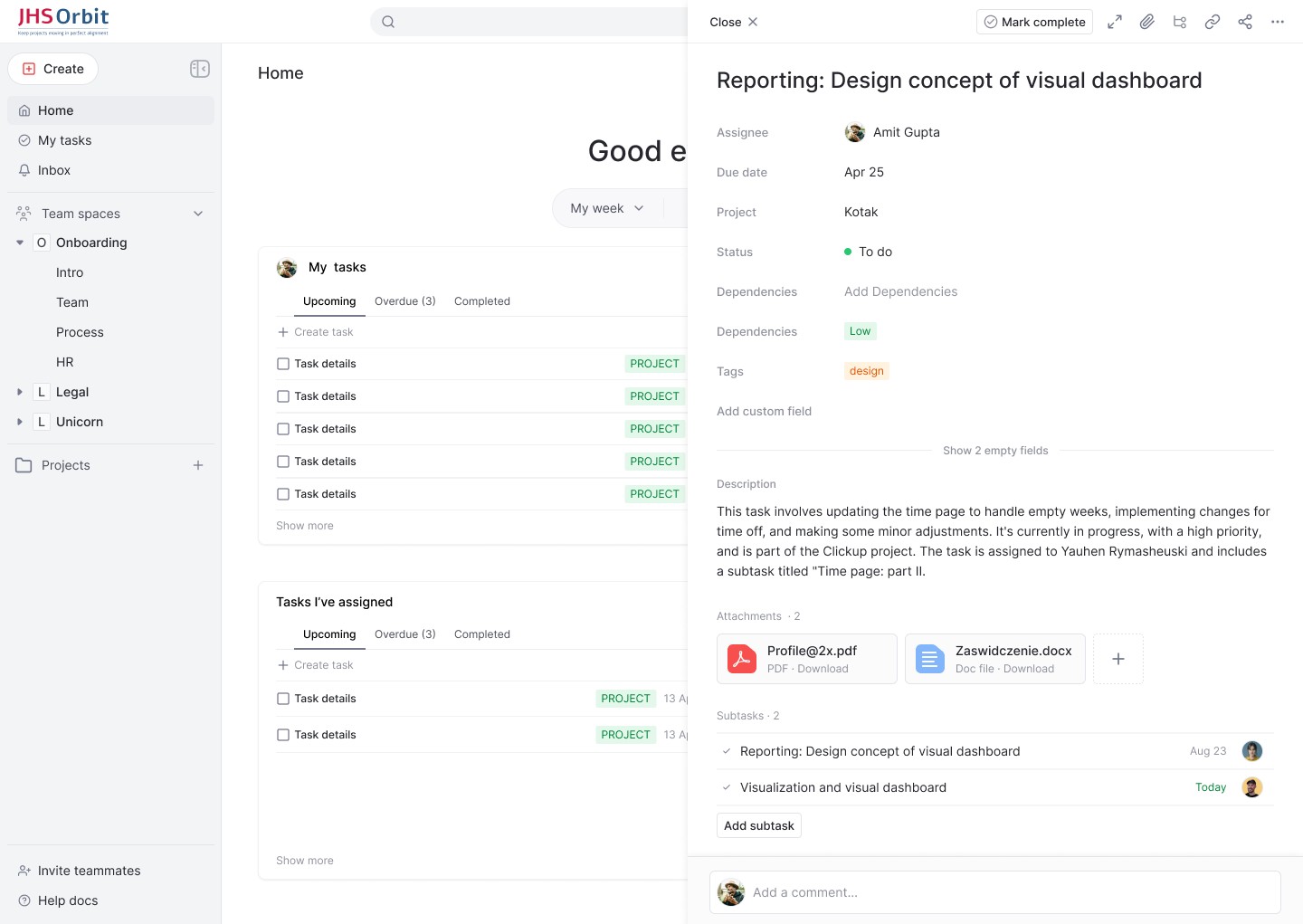The image size is (1303, 924).
Task: Collapse the Onboarding tree node
Action: tap(20, 243)
